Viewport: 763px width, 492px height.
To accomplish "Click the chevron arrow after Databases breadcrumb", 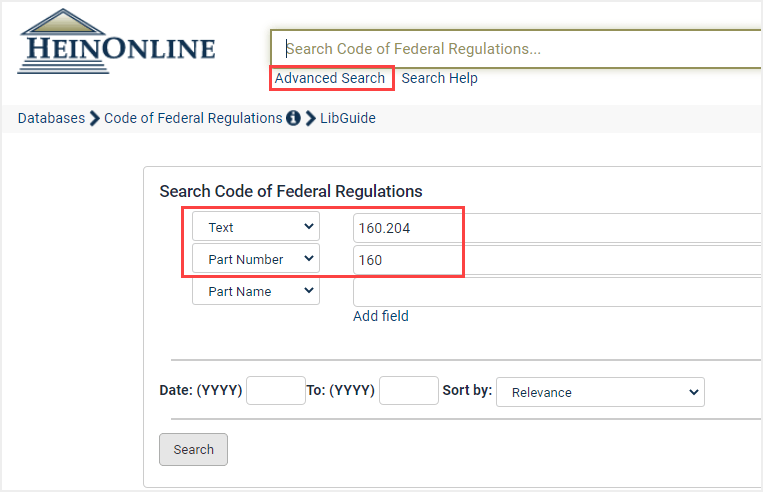I will click(95, 118).
